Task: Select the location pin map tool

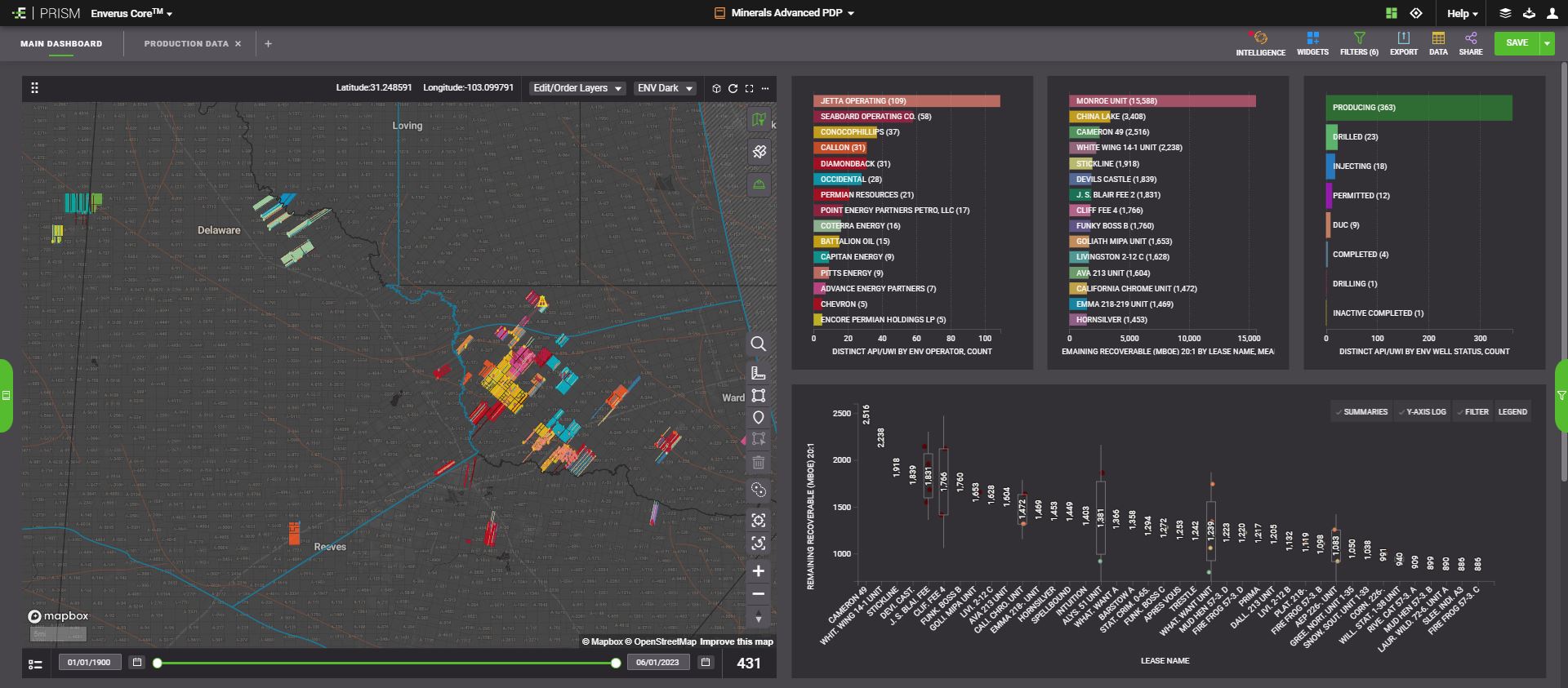Action: [759, 418]
